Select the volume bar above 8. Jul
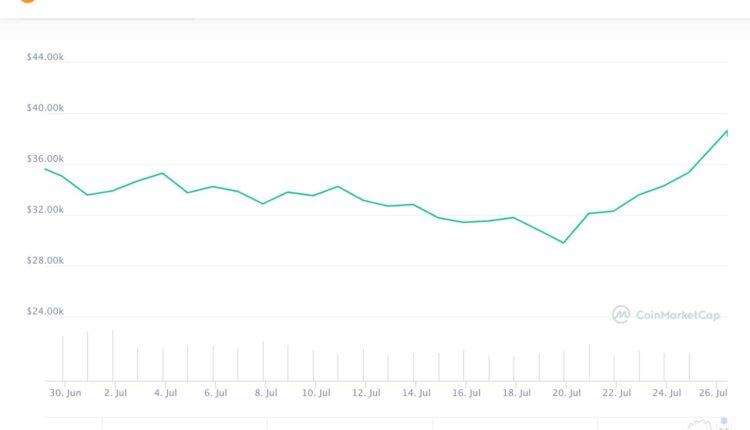The width and height of the screenshot is (750, 430). 263,361
